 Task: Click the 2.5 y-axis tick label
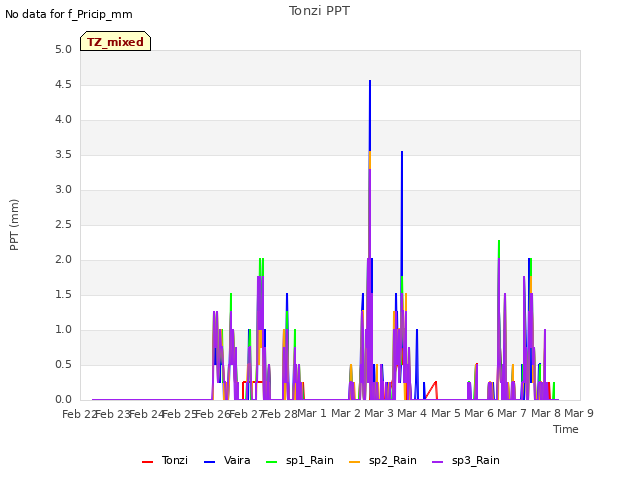click(63, 225)
